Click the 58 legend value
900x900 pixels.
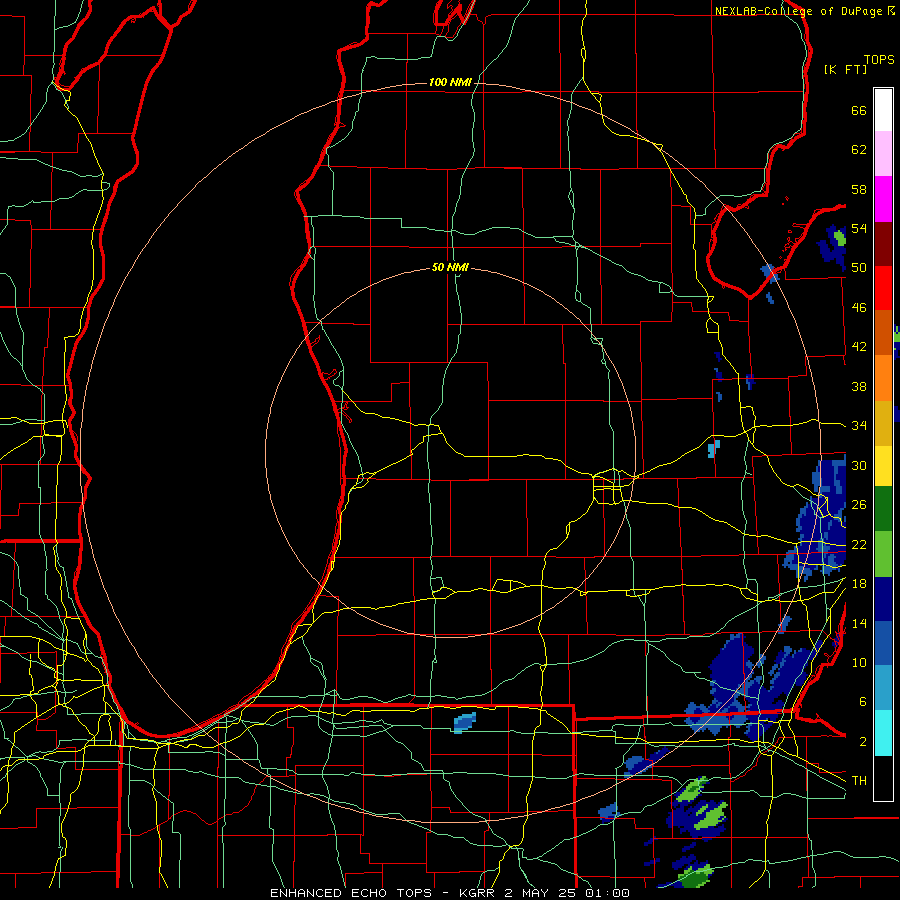859,189
